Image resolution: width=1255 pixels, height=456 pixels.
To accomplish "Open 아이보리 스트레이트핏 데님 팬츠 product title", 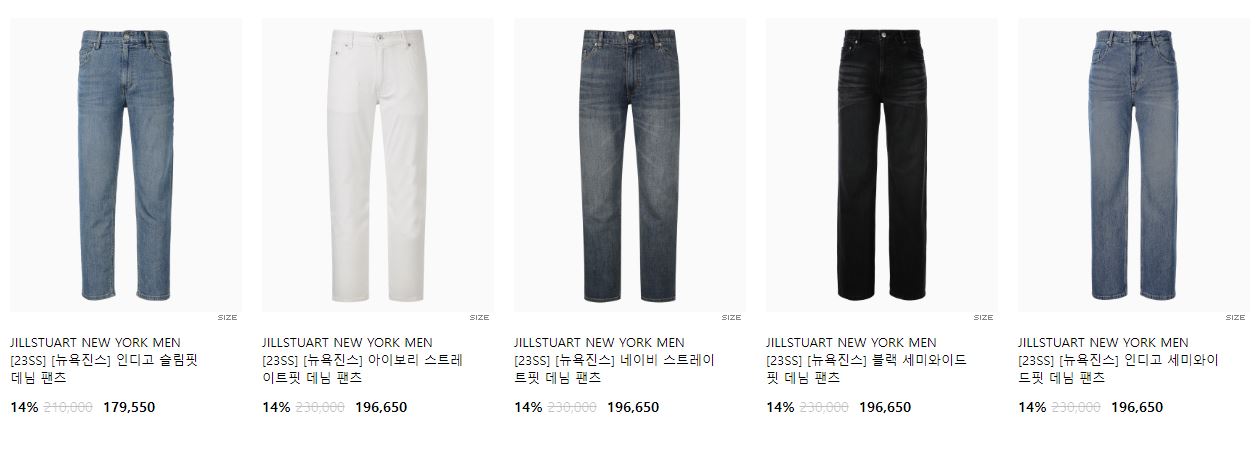I will 362,369.
